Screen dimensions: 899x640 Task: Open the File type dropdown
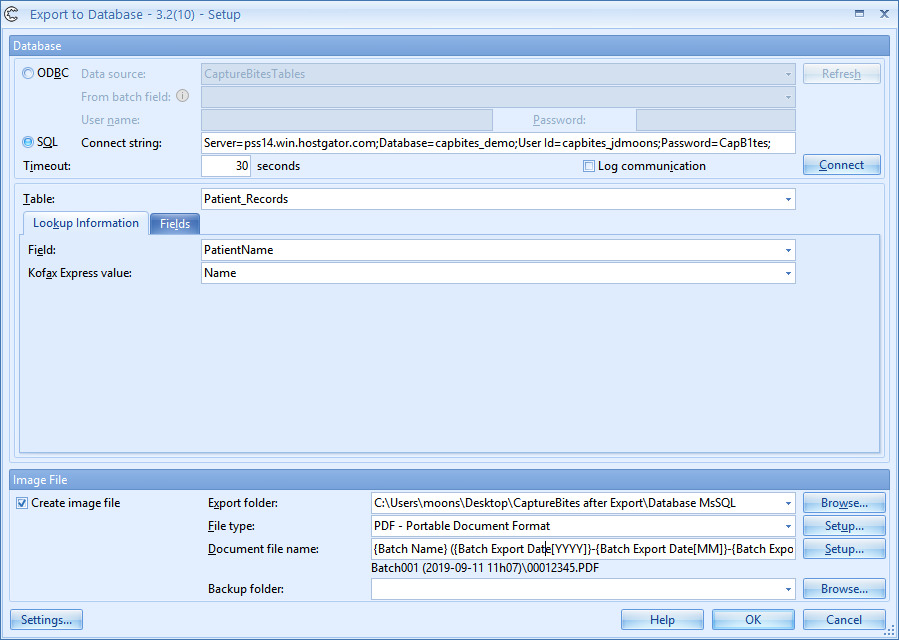[788, 526]
